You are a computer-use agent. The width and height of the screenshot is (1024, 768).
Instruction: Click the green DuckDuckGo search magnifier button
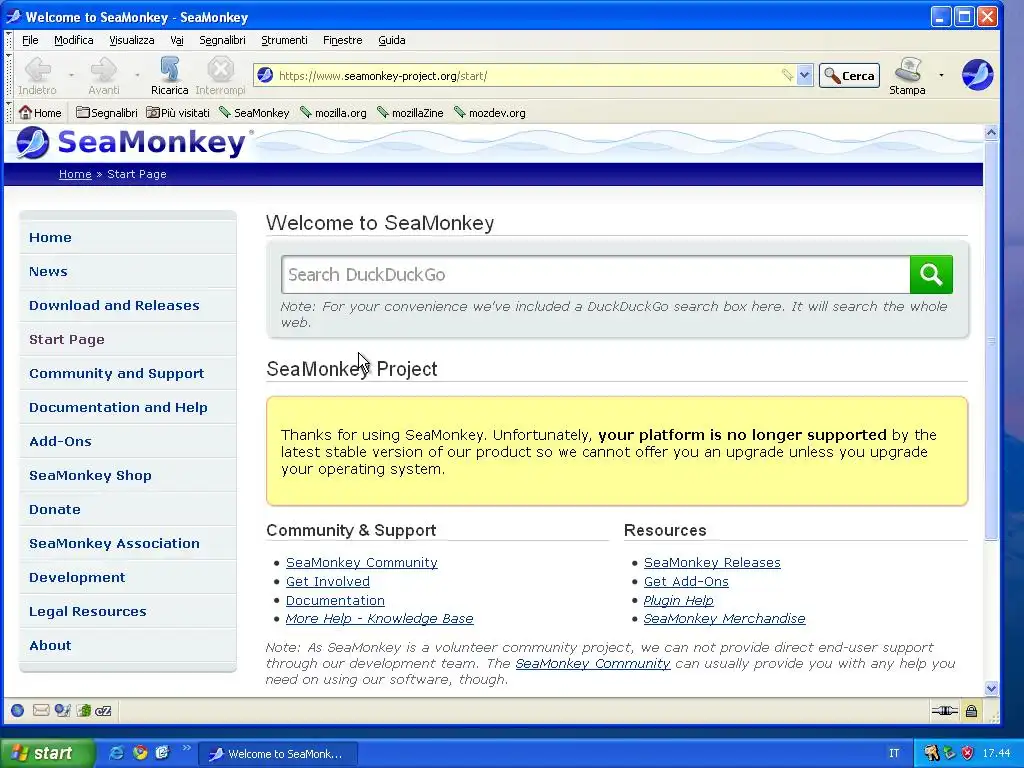coord(931,274)
